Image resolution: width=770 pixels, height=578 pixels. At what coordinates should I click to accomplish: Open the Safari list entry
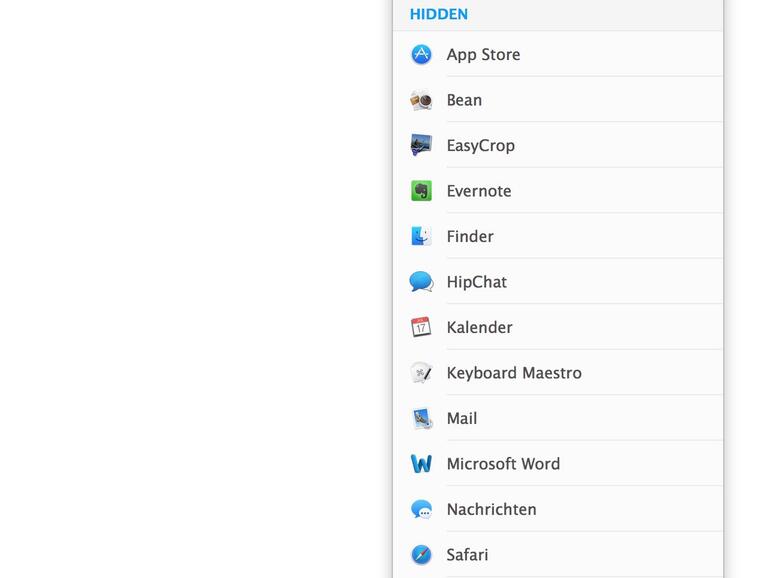coord(467,555)
